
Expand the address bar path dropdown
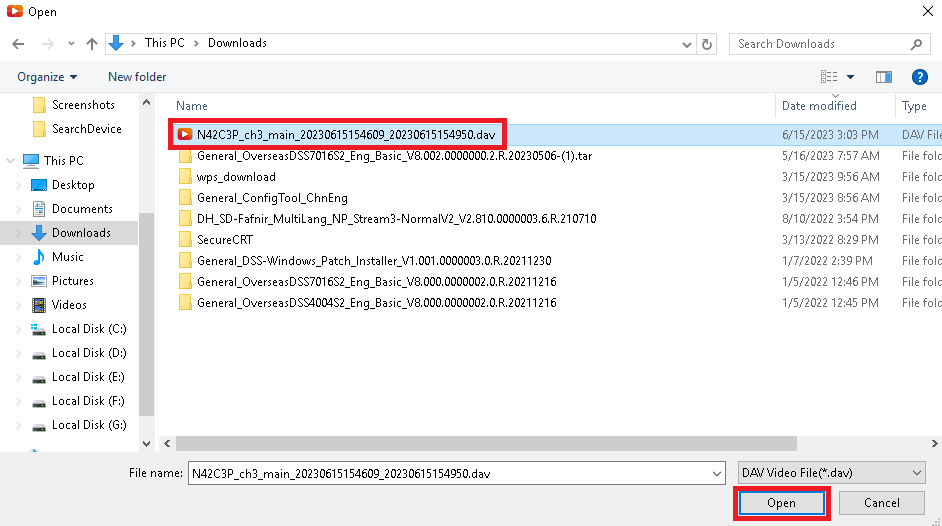point(687,44)
